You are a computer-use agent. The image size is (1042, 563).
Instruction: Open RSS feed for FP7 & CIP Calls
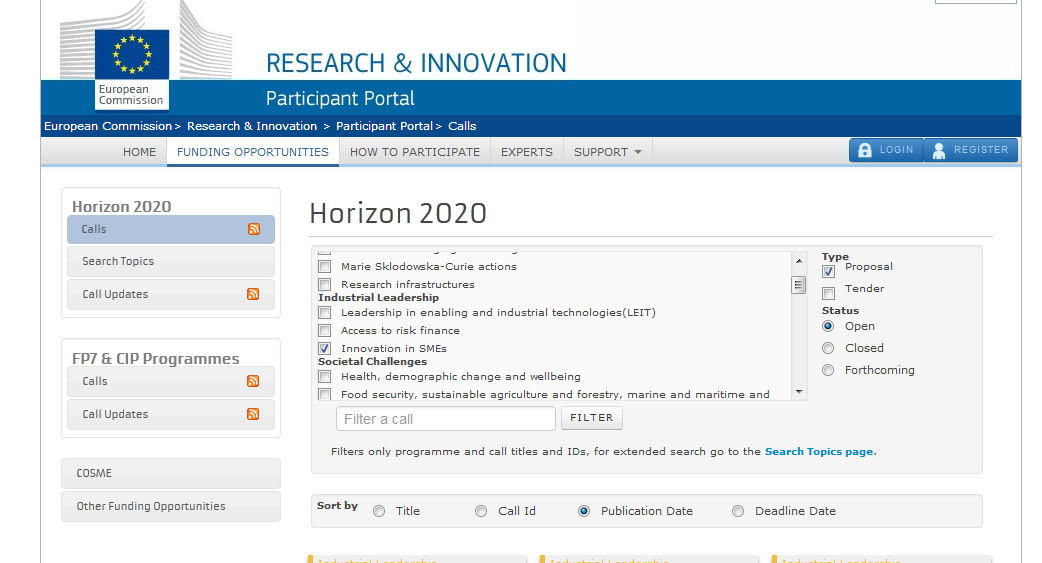coord(253,381)
